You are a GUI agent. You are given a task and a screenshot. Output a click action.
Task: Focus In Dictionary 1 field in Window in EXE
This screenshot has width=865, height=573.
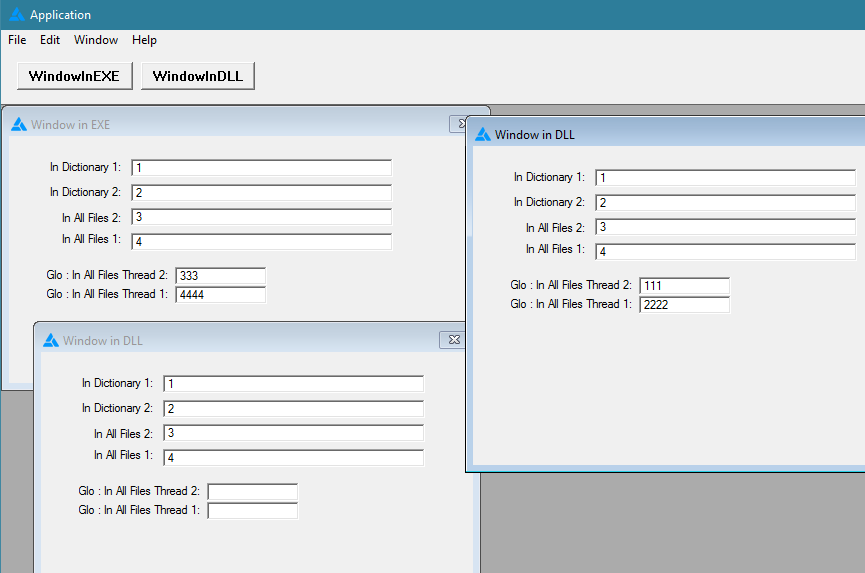(261, 168)
